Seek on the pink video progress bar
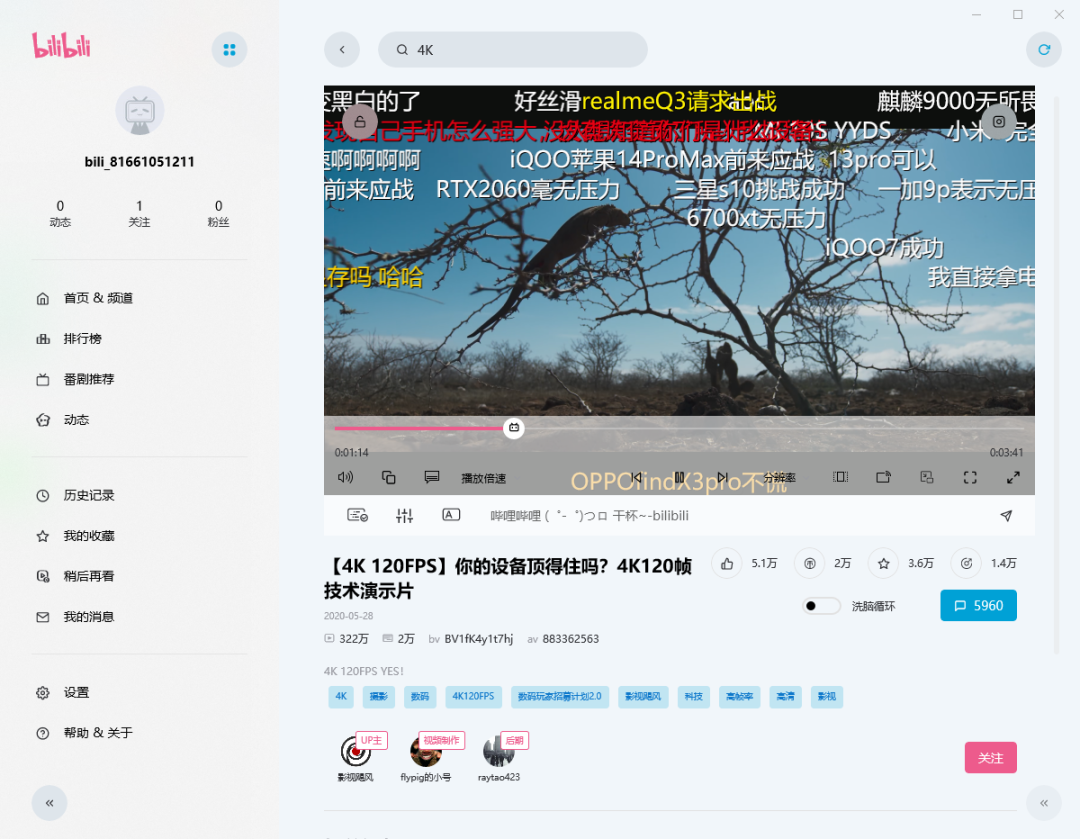 pos(679,428)
